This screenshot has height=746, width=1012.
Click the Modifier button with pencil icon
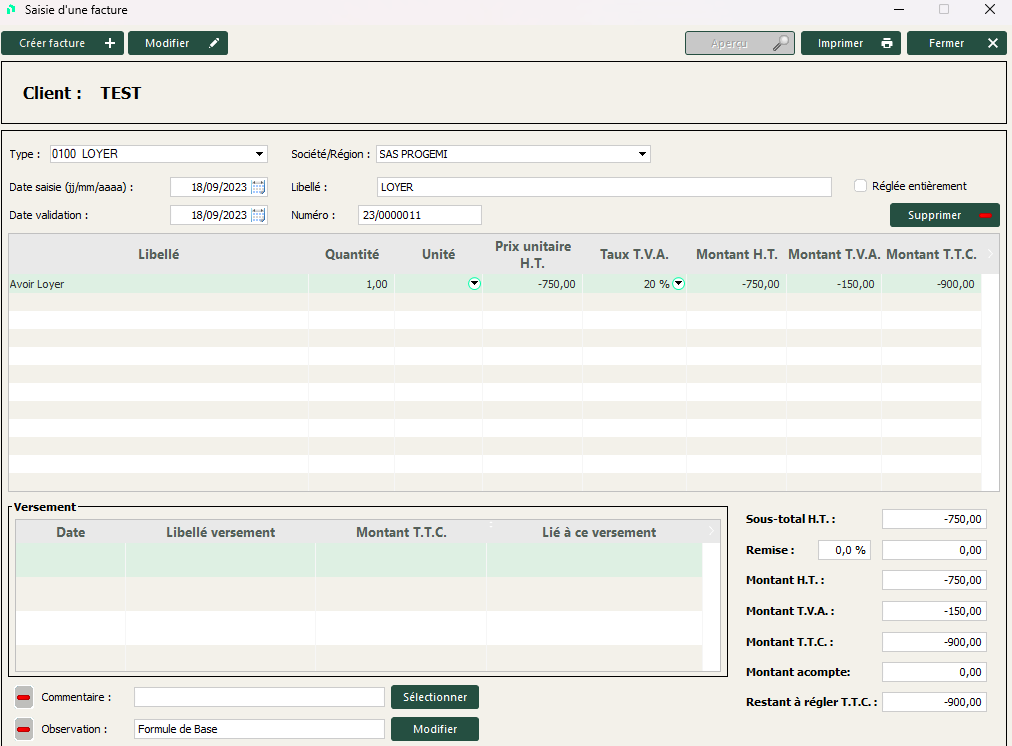177,43
